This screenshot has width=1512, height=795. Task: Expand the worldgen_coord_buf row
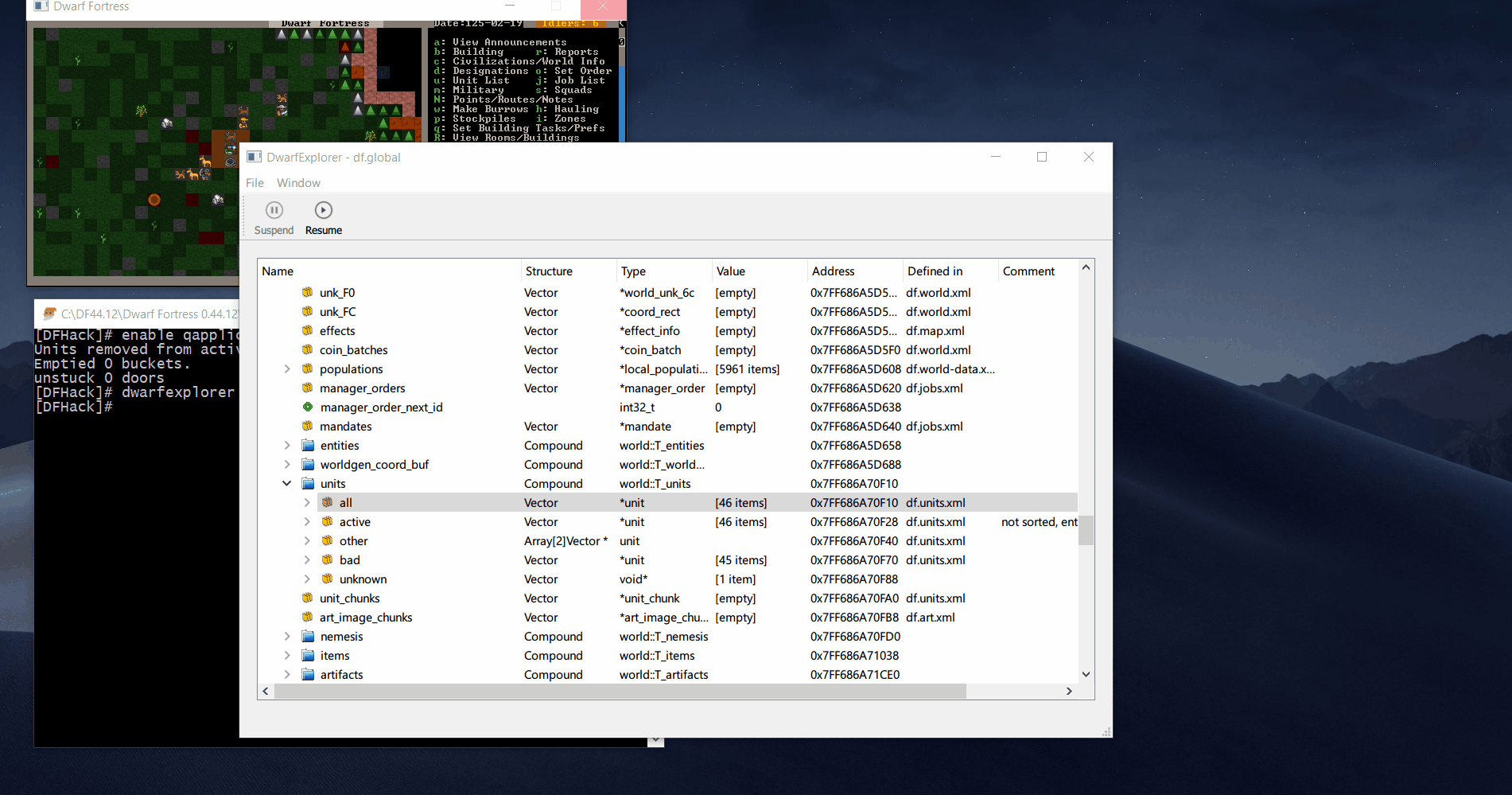pyautogui.click(x=287, y=465)
